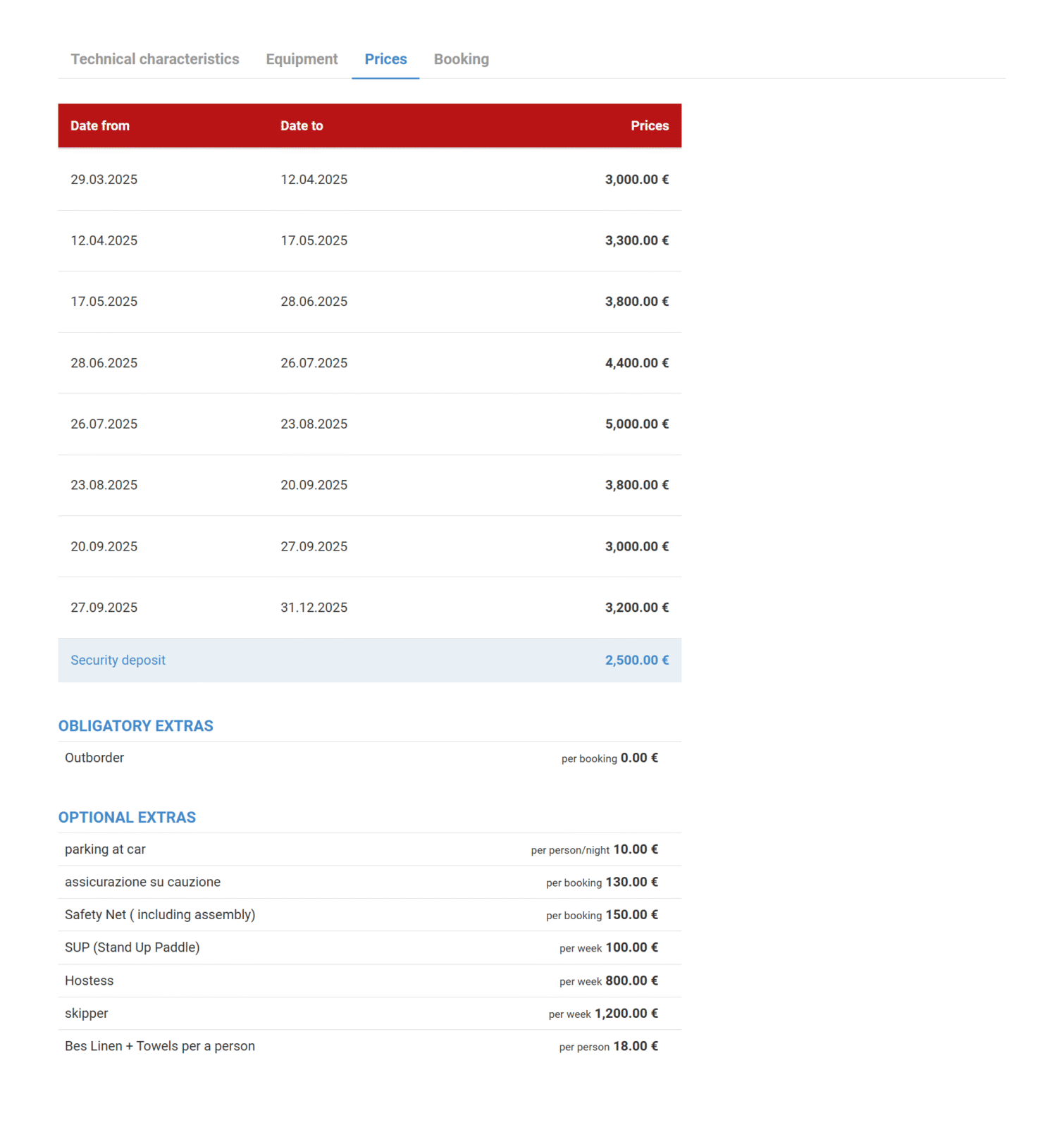Select the skipper extra option

87,1014
